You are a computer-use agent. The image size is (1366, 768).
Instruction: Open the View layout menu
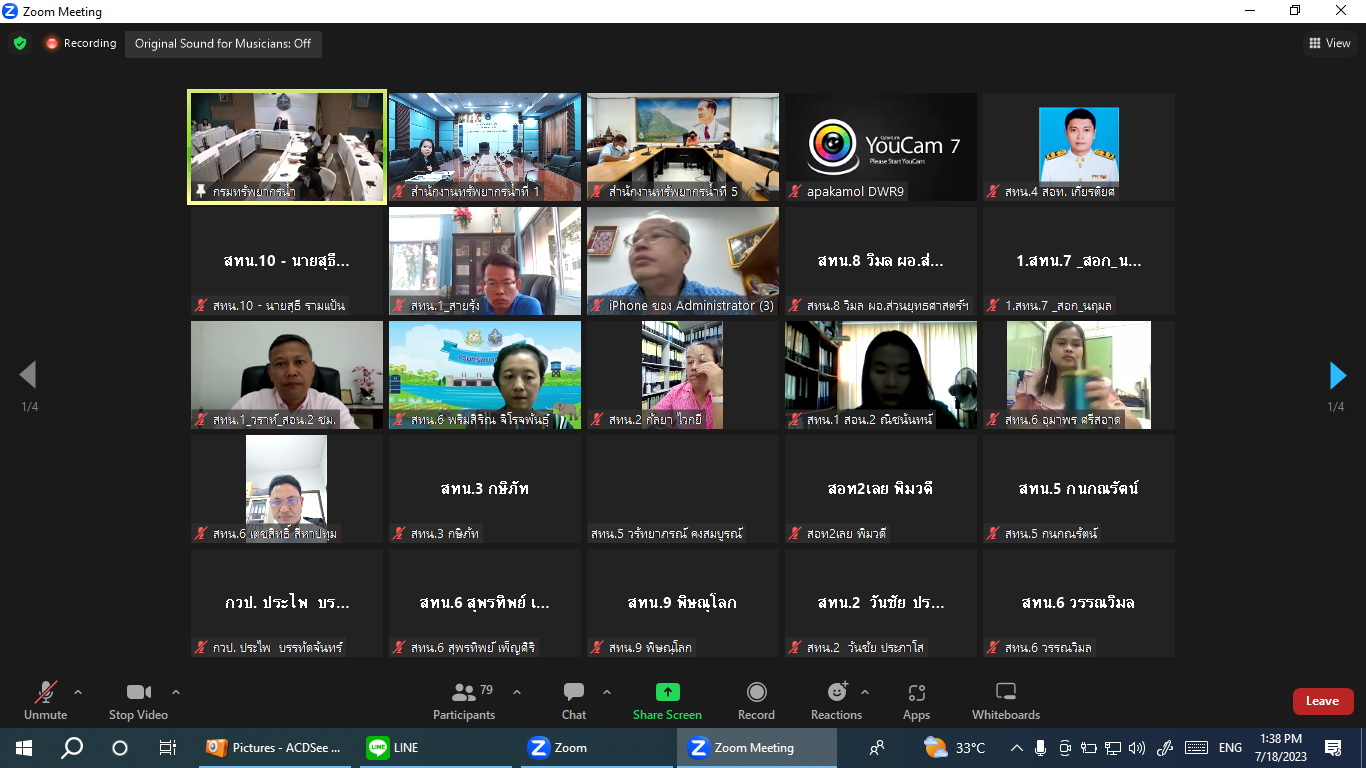pos(1330,43)
